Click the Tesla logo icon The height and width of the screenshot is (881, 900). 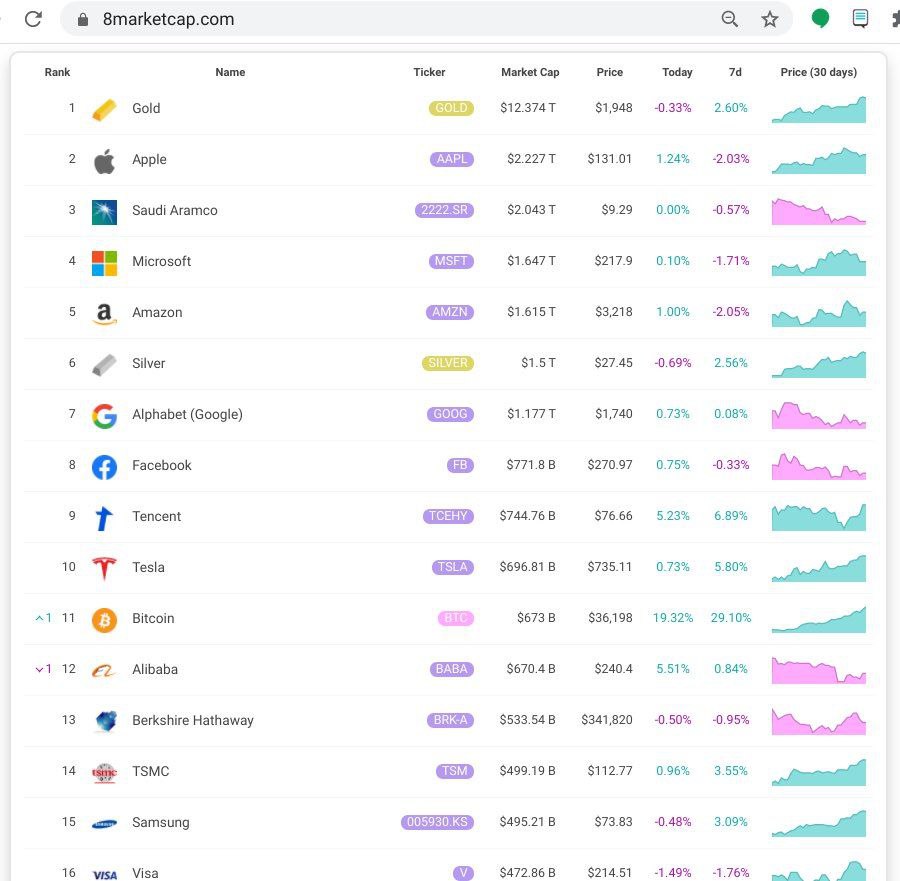pos(104,569)
